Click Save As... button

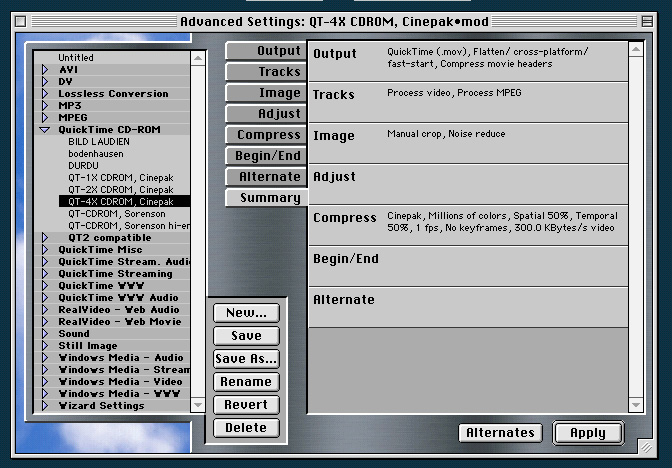246,359
